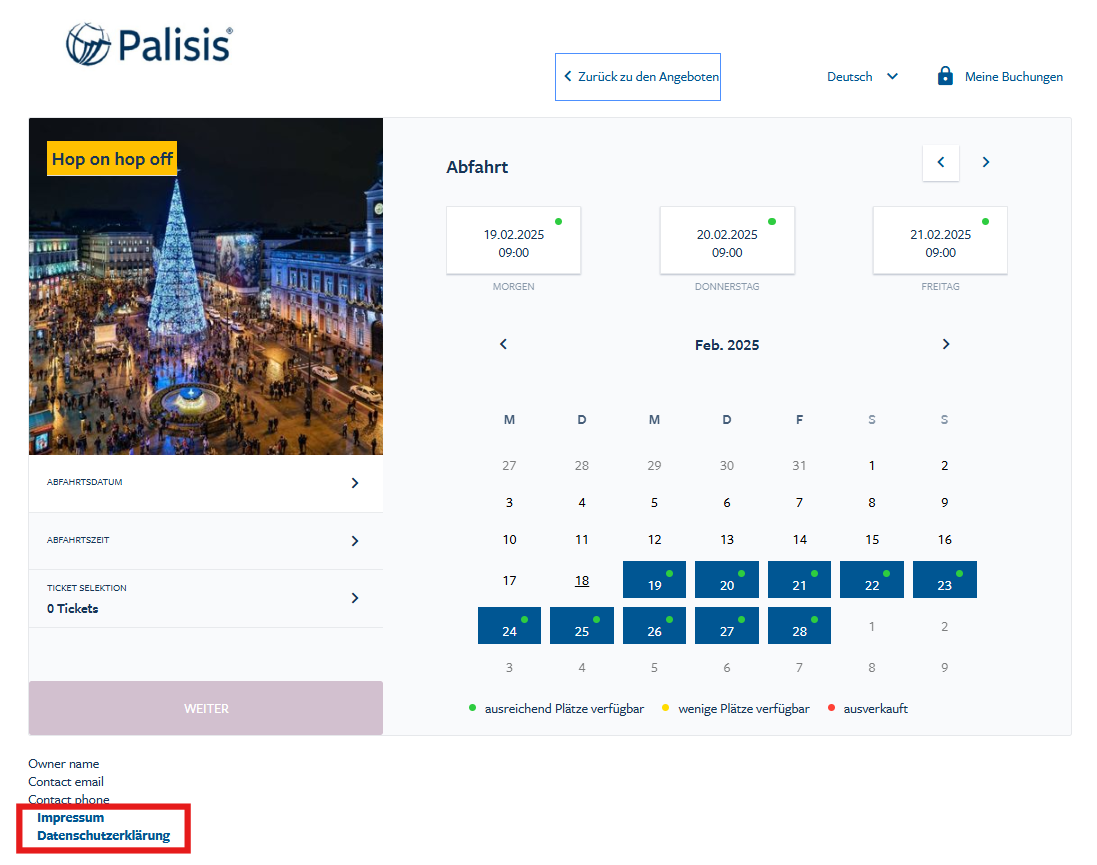Click the Palisis logo

click(x=149, y=44)
